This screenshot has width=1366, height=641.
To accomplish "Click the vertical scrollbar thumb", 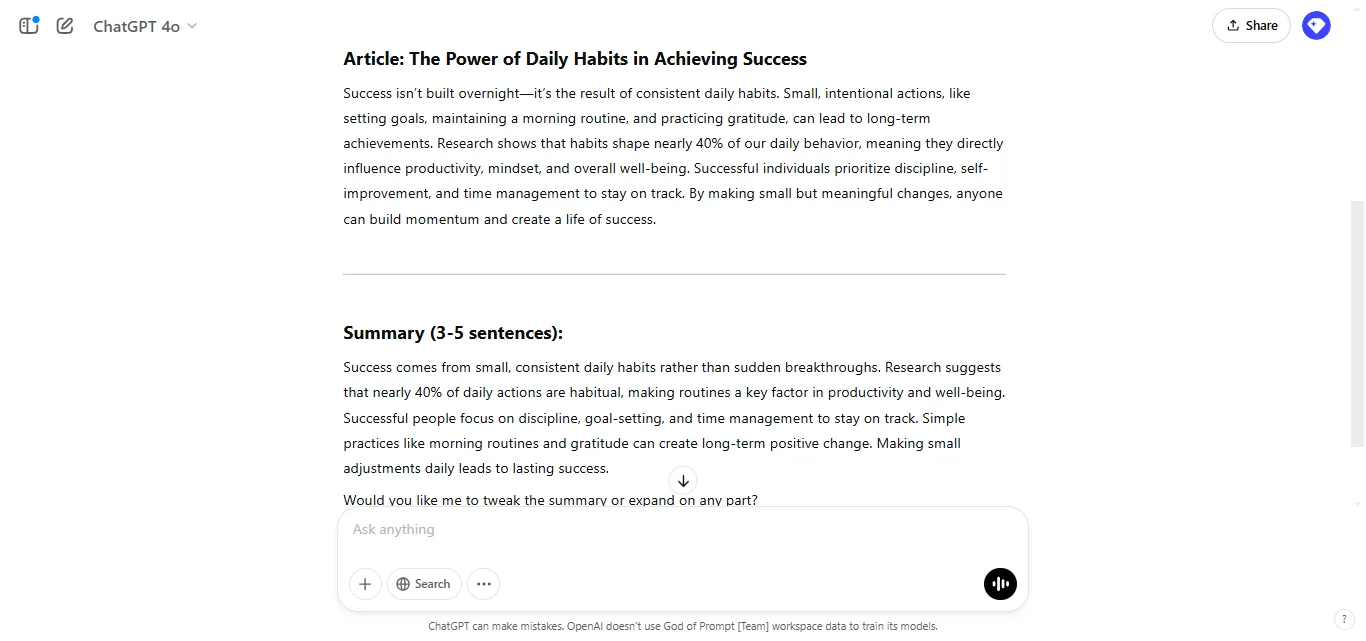I will 1357,323.
